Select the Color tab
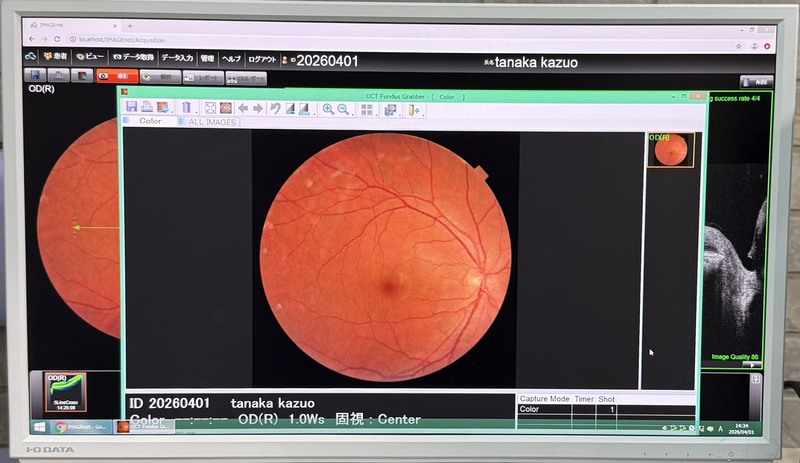This screenshot has height=463, width=800. coord(150,122)
